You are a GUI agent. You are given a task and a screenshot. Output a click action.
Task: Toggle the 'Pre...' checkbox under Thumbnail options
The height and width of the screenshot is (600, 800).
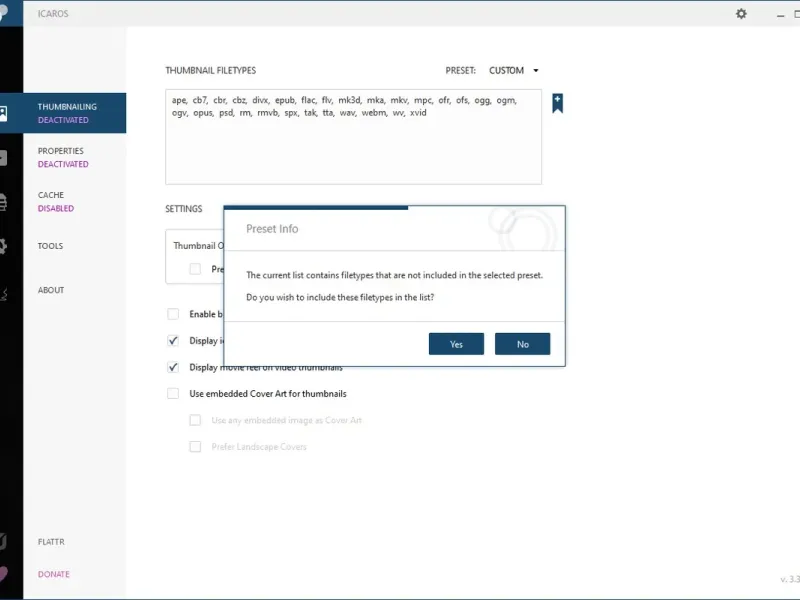coord(195,269)
